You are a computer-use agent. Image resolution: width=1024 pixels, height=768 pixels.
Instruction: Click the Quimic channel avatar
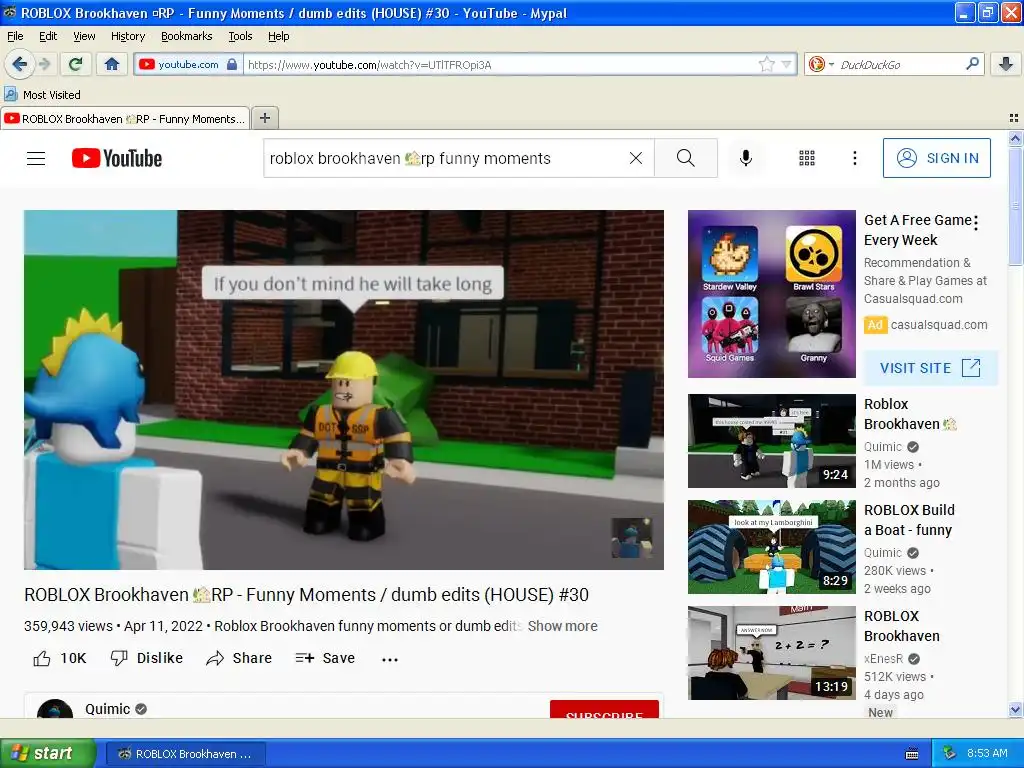55,709
